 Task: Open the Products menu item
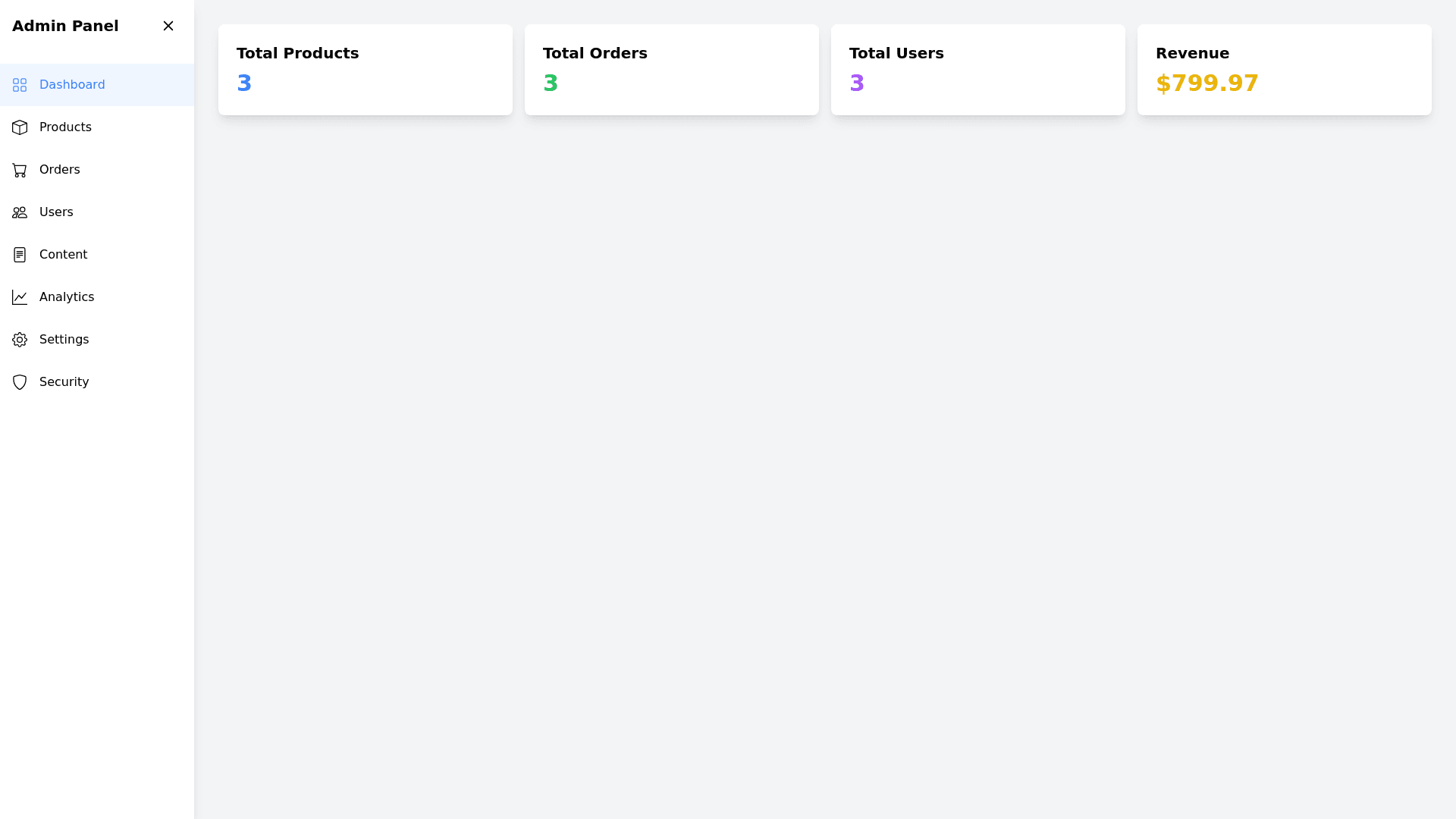tap(65, 127)
